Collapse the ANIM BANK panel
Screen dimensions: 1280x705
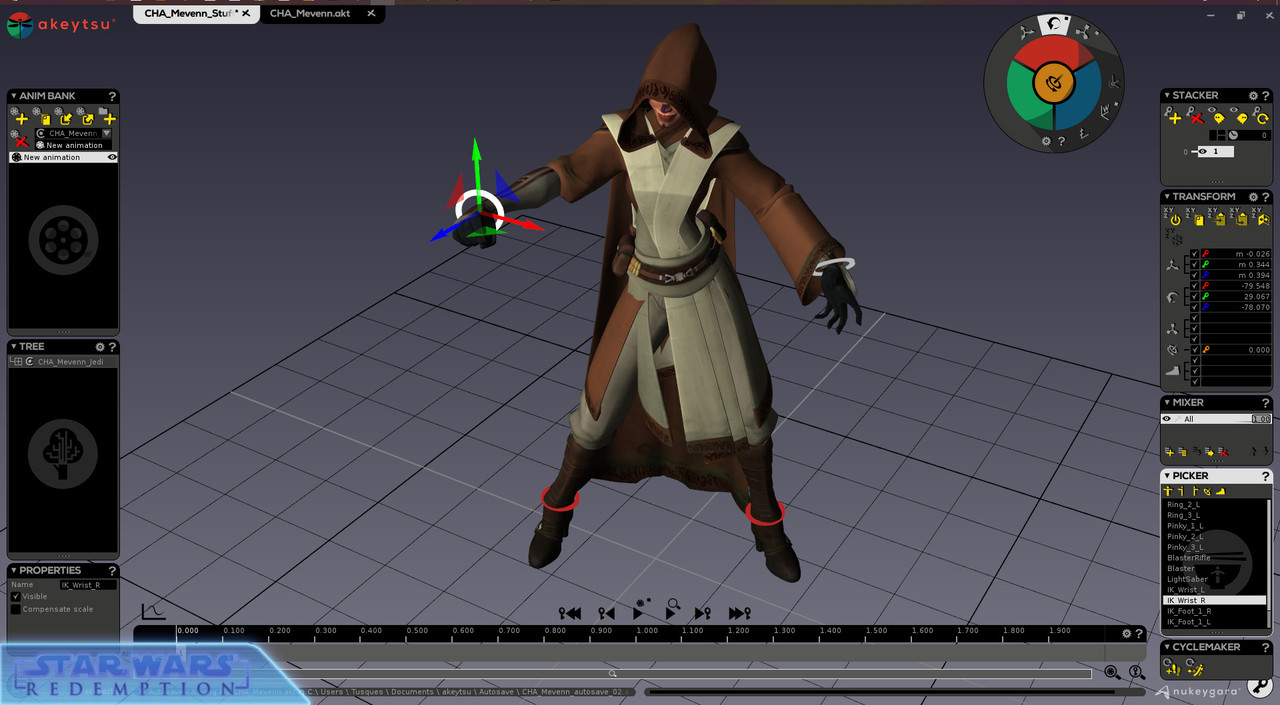coord(14,96)
